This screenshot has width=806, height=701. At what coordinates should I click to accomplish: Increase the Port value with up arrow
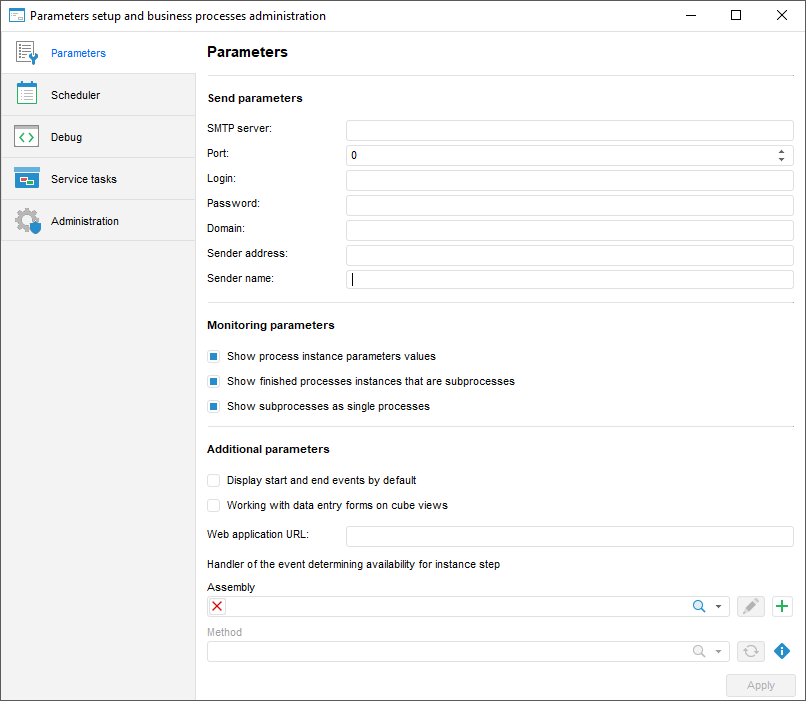pyautogui.click(x=781, y=151)
